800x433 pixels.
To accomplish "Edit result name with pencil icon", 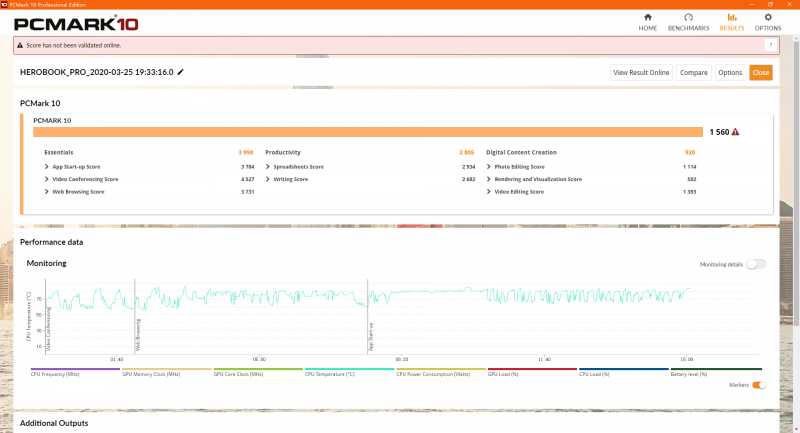I will [181, 72].
